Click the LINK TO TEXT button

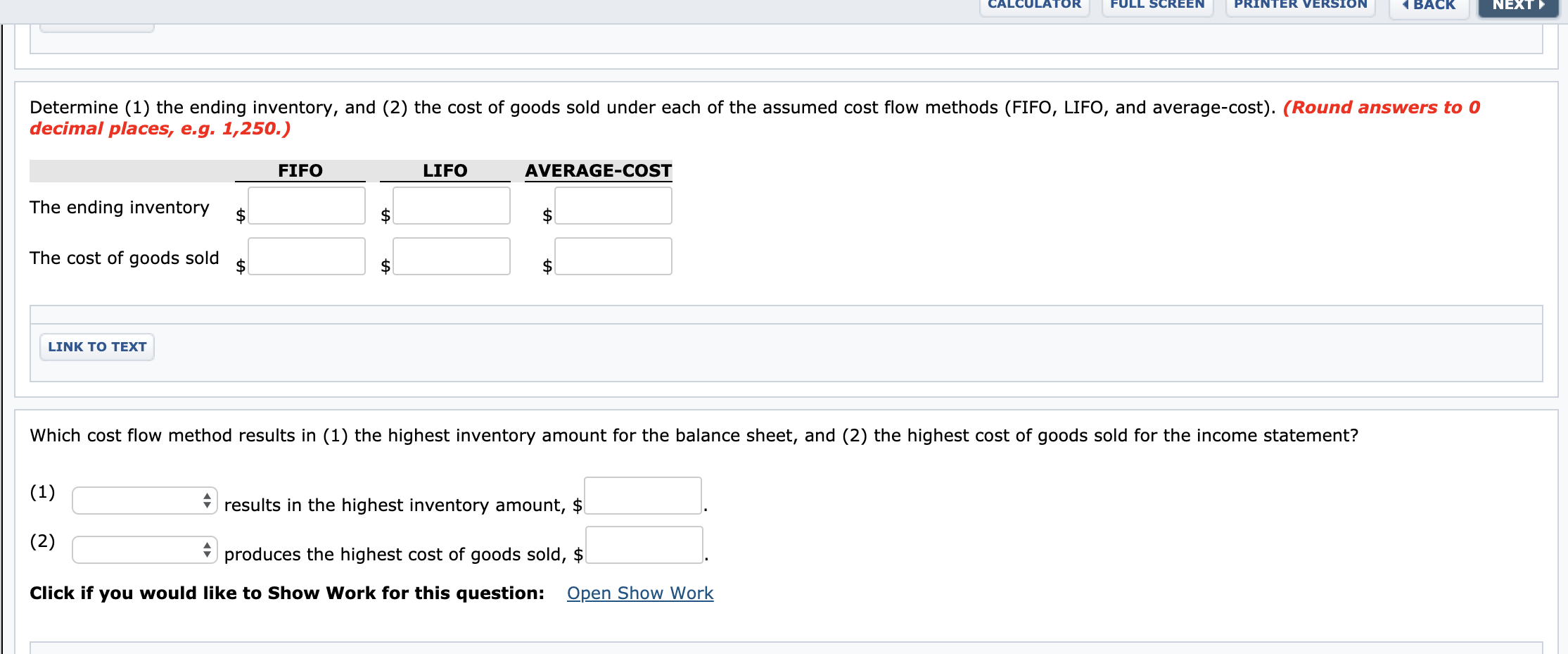click(x=96, y=346)
